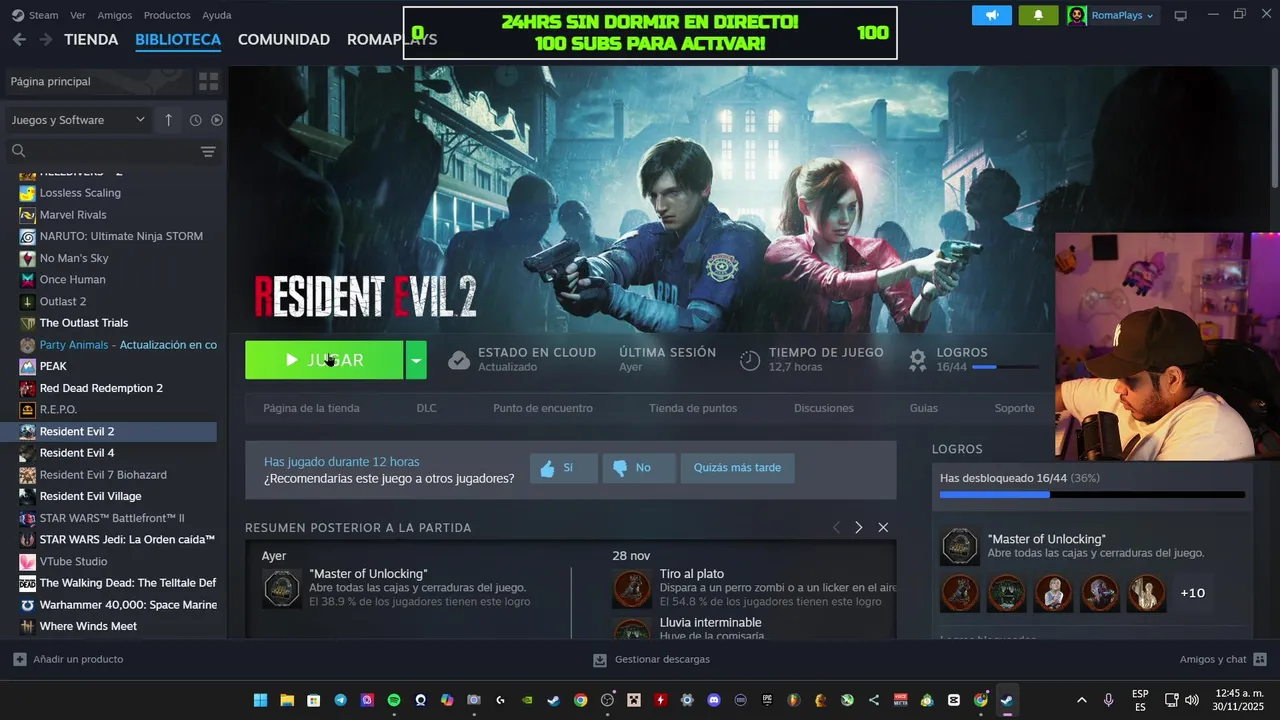Viewport: 1280px width, 720px height.
Task: Open the announcements megaphone icon
Action: (992, 15)
